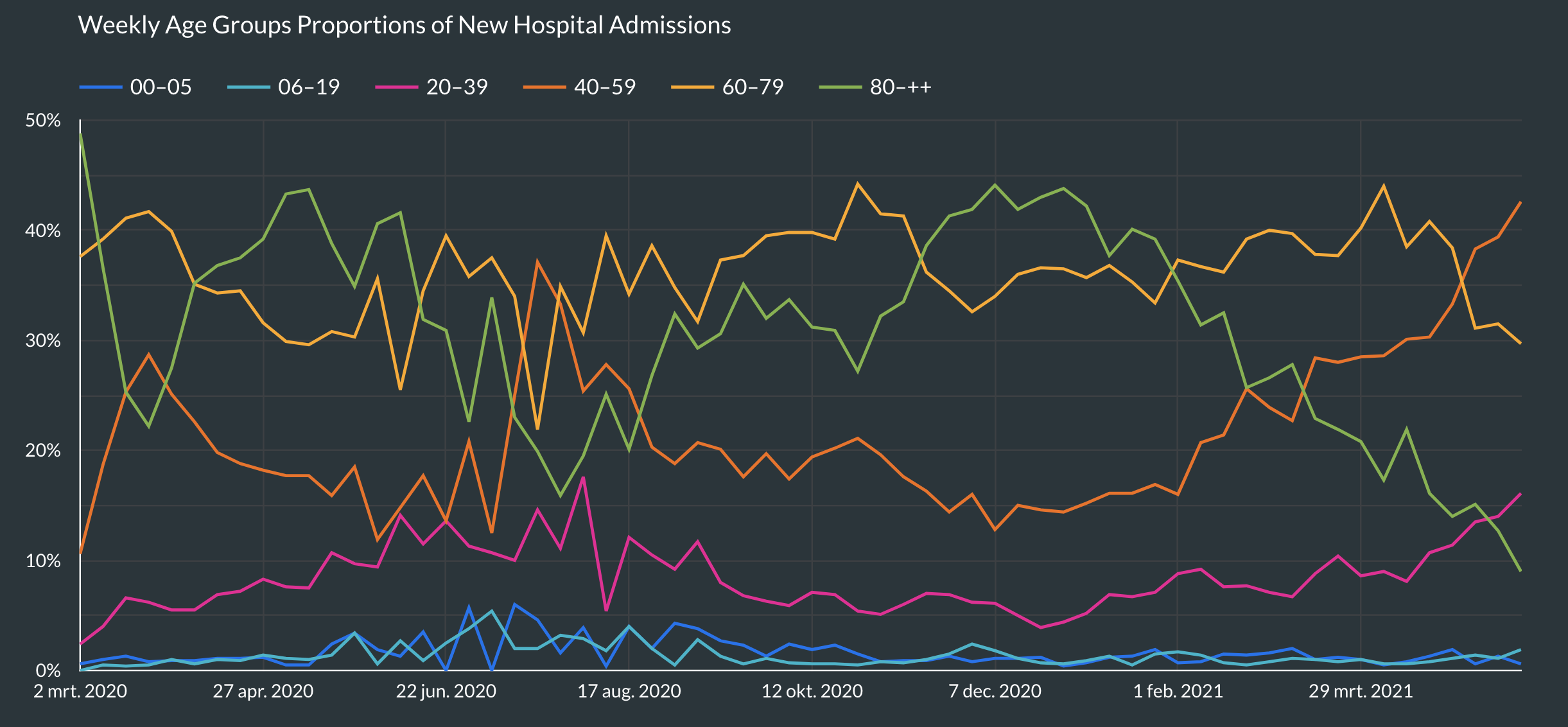Click the 7 dec. 2020 date label
The height and width of the screenshot is (727, 1568).
995,691
